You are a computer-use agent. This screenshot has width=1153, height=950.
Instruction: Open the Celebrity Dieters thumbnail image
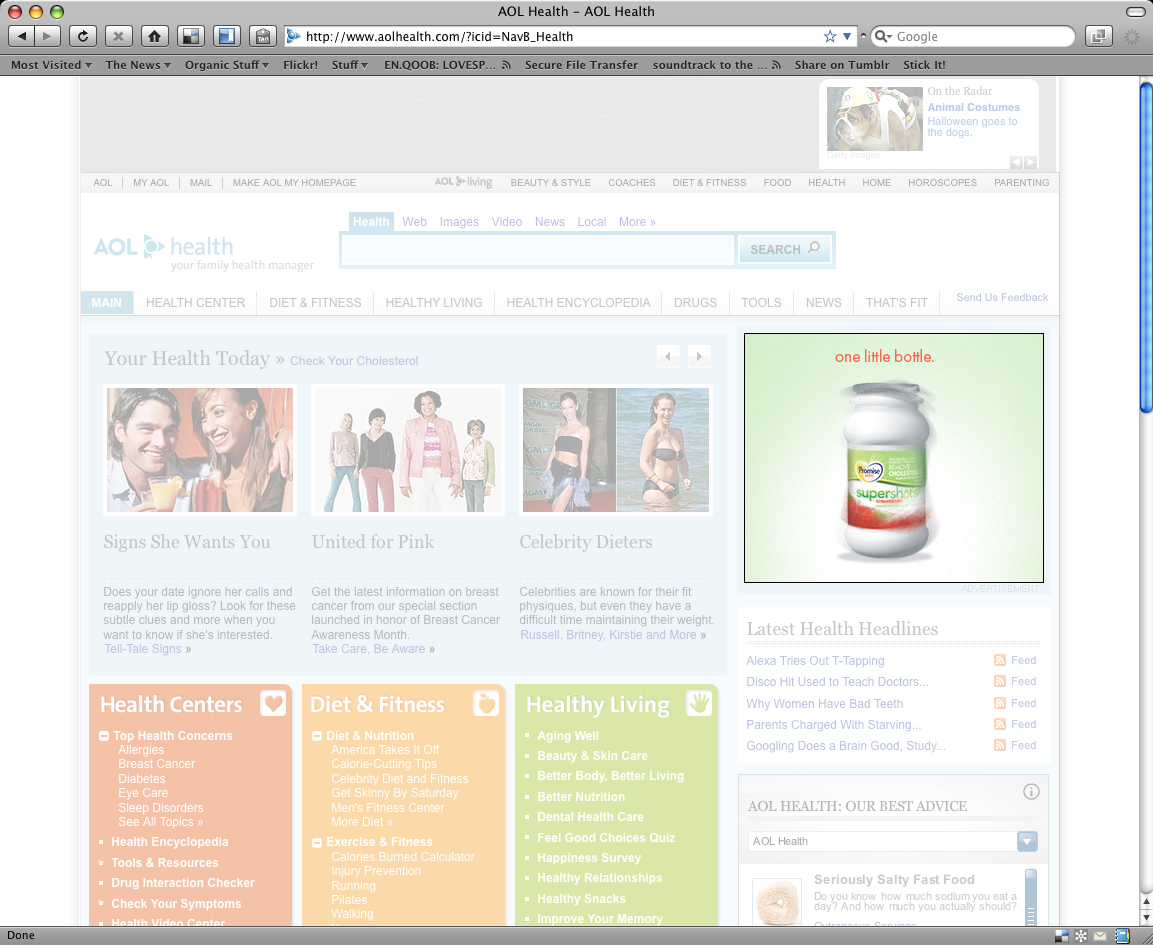pyautogui.click(x=616, y=450)
